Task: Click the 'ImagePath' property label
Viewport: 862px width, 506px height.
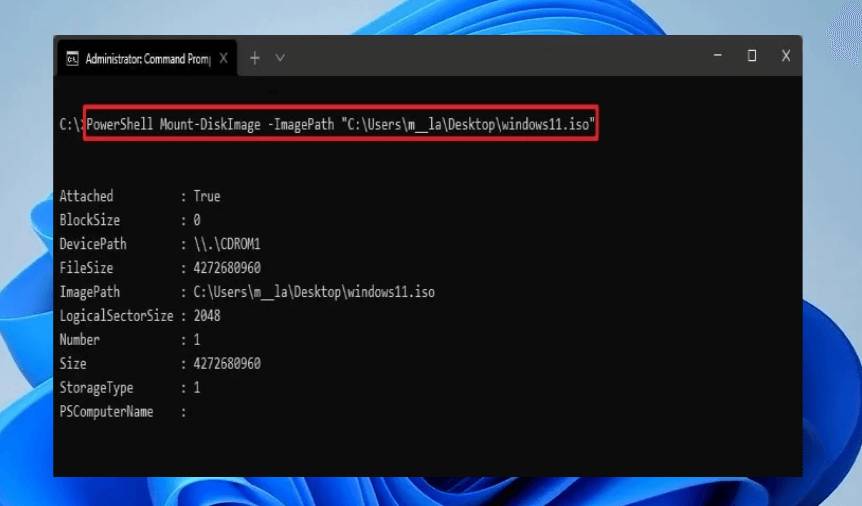Action: (x=90, y=292)
